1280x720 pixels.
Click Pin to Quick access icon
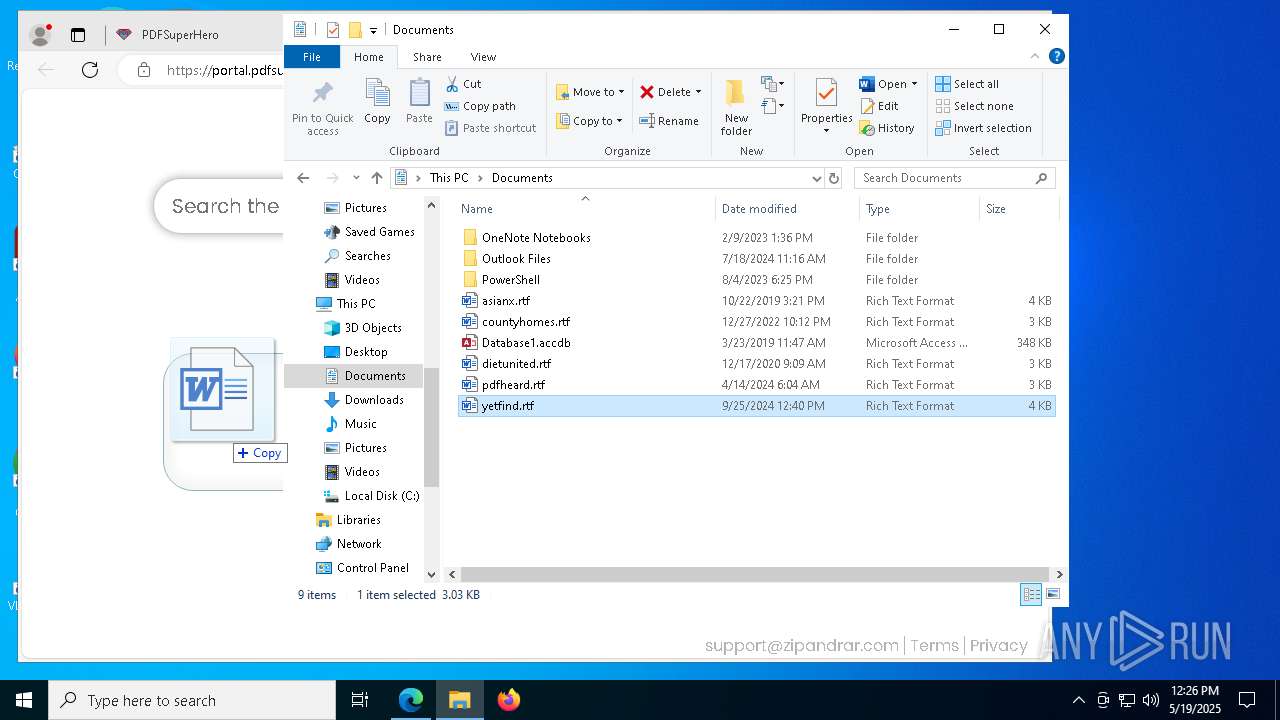click(322, 94)
